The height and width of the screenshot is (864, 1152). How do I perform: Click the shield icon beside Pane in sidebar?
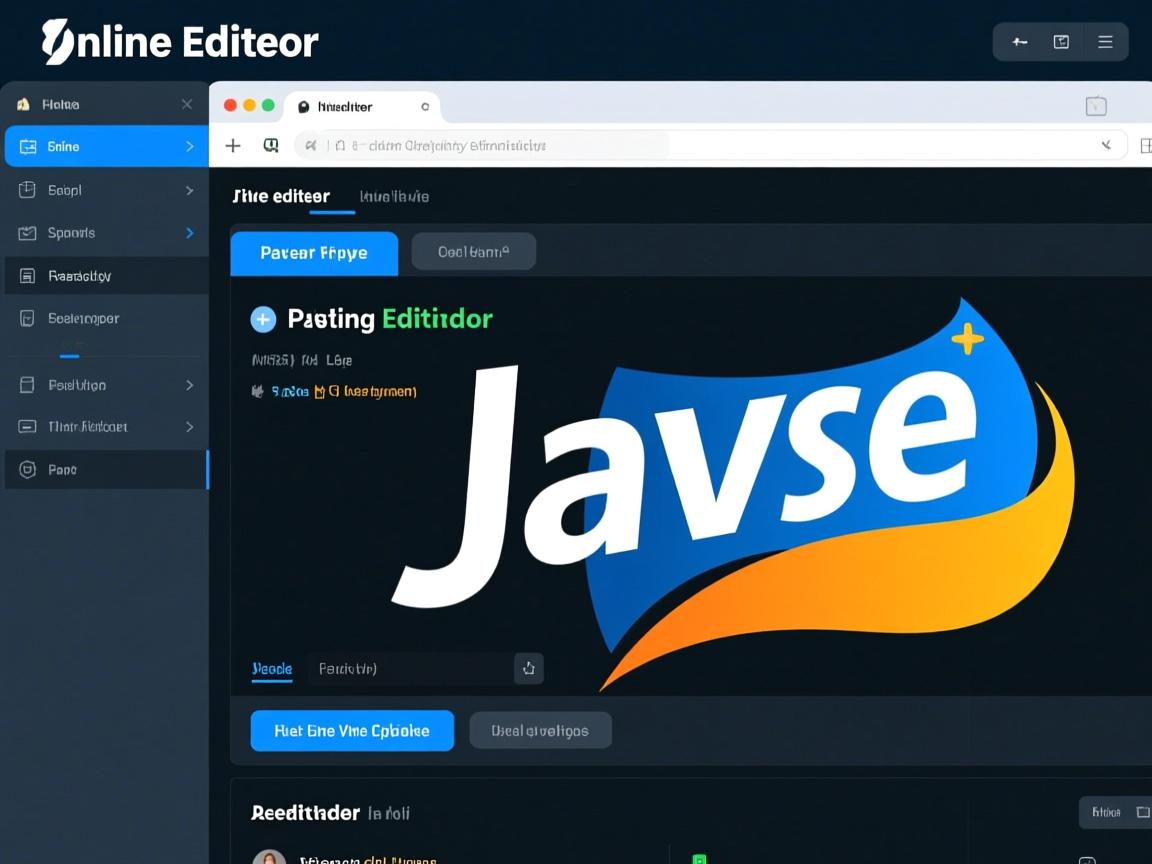(28, 469)
